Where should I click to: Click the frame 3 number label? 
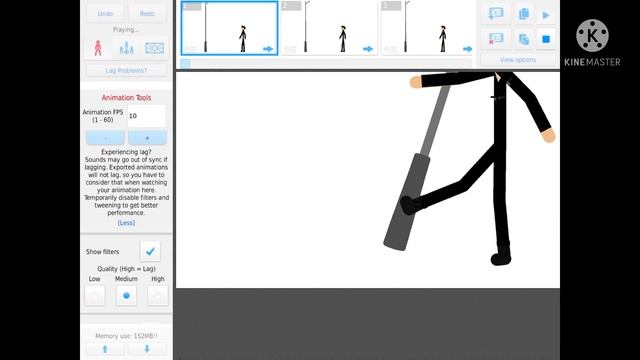pyautogui.click(x=391, y=6)
